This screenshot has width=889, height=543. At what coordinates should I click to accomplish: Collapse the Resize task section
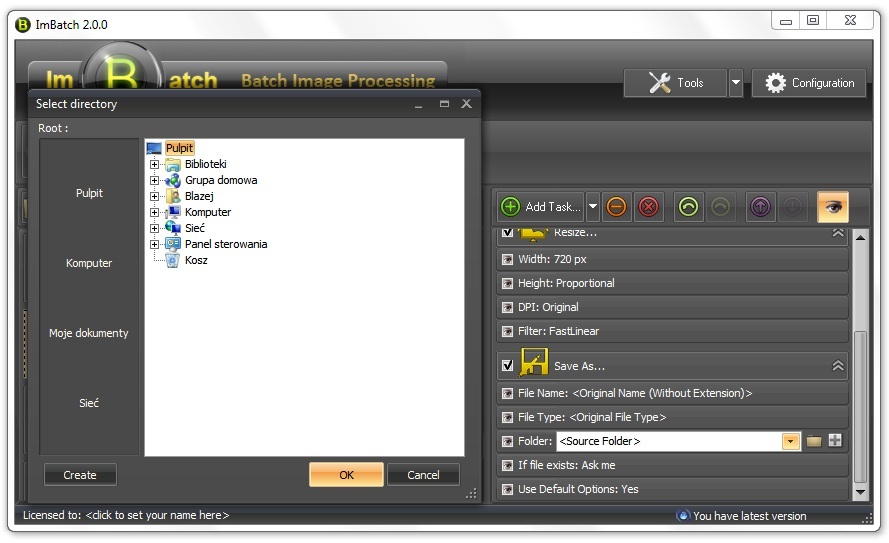[838, 232]
